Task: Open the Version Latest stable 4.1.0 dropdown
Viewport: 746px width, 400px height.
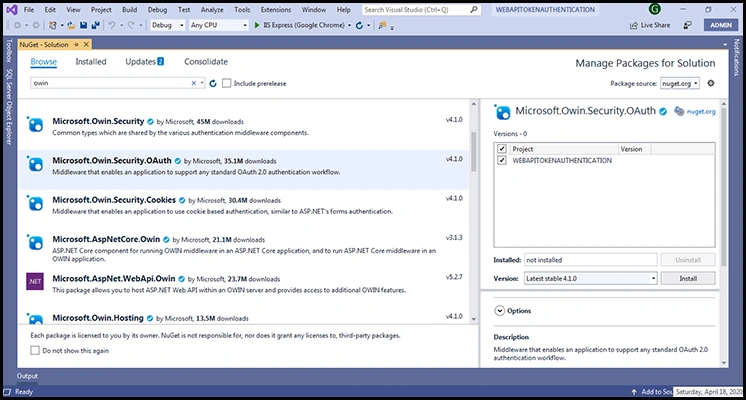Action: (590, 278)
